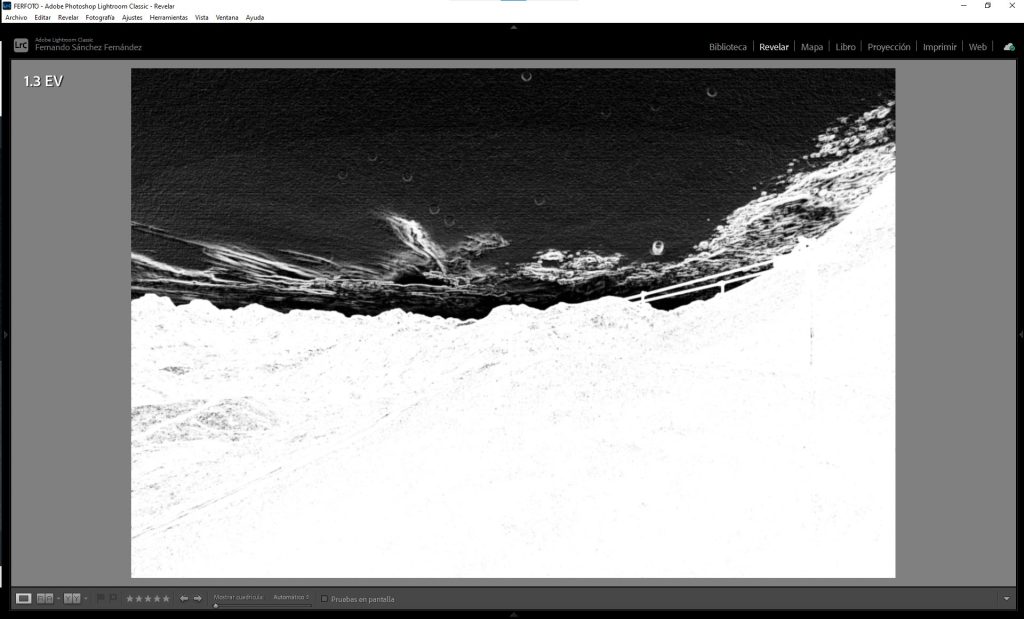Screen dimensions: 1024x619
Task: Open the Ventana menu
Action: click(x=227, y=18)
